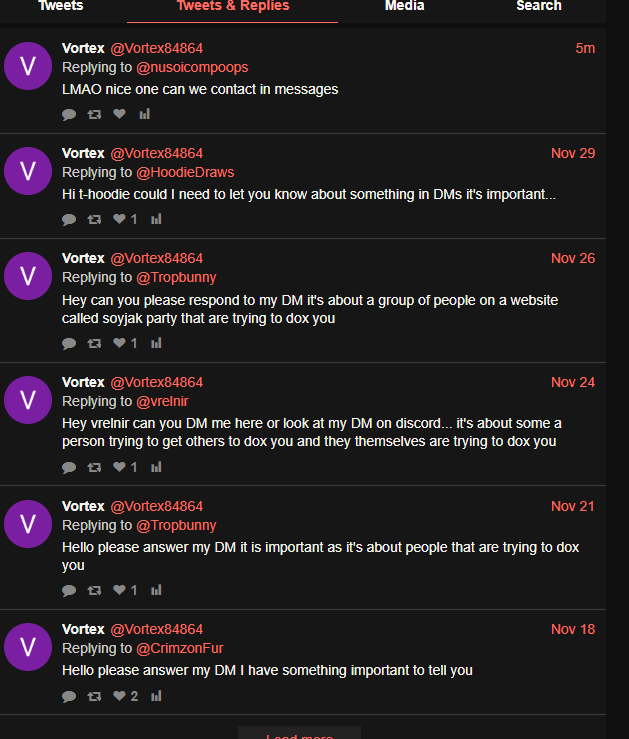Screen dimensions: 629x739
Task: Retweet the reply to @HoodieDraws
Action: pyautogui.click(x=94, y=219)
